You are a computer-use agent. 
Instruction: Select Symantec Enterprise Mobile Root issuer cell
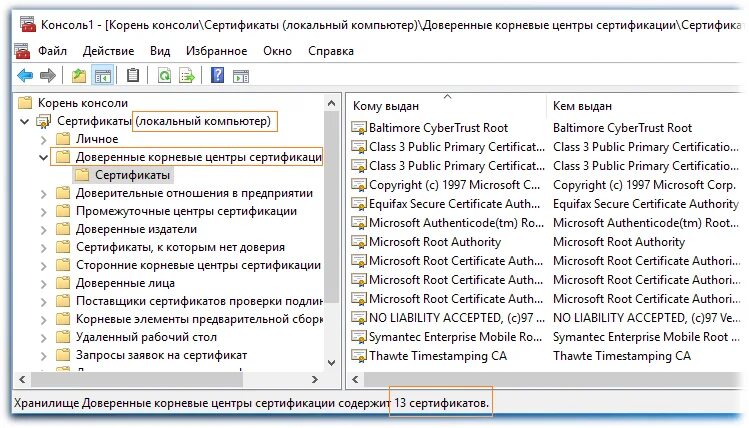click(x=647, y=337)
